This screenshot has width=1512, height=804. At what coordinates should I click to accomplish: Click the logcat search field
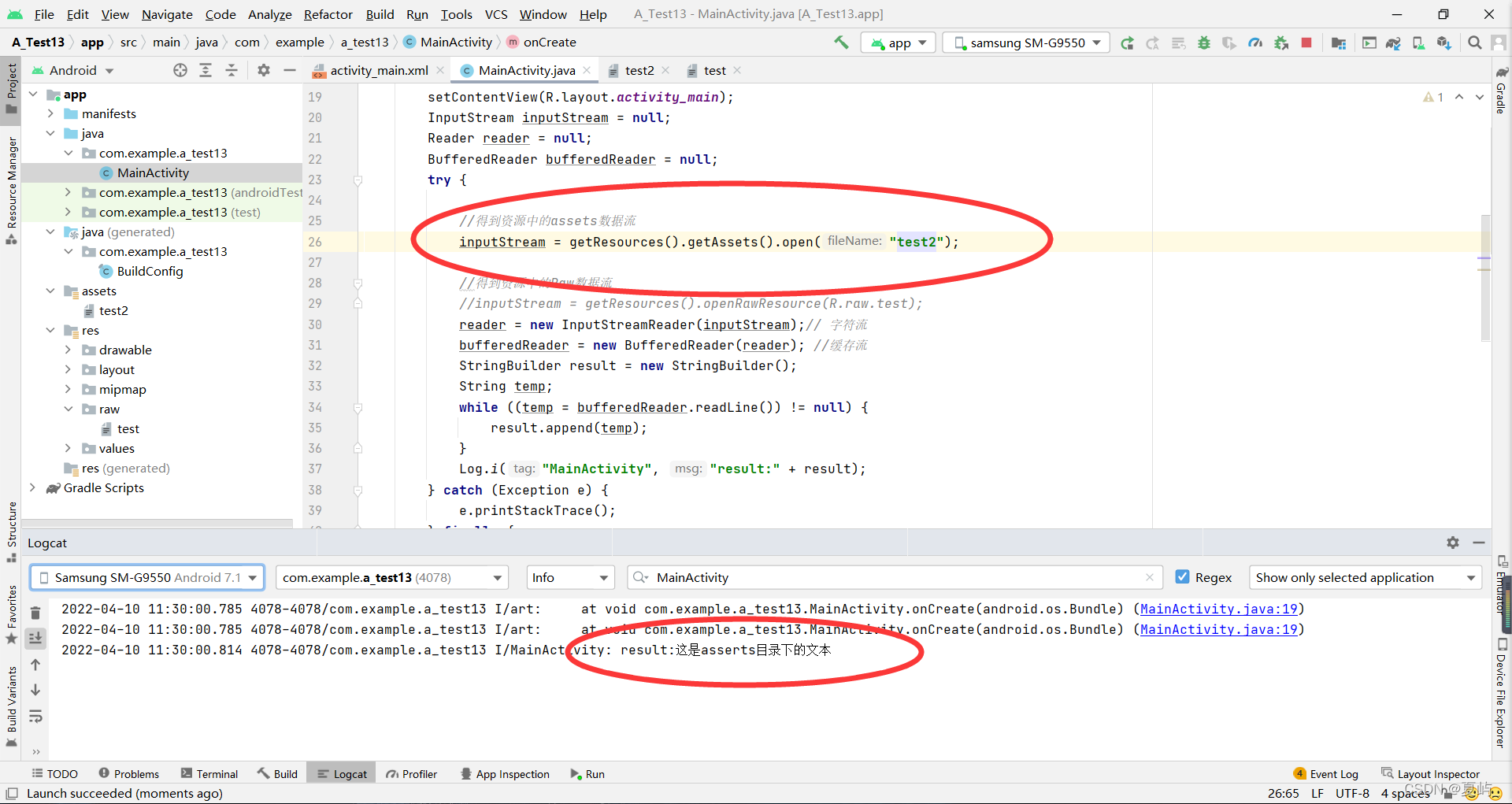pos(895,577)
